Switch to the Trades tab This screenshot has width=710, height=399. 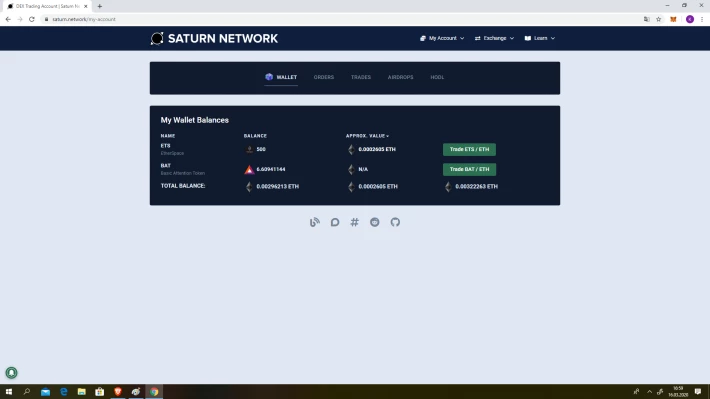[361, 77]
